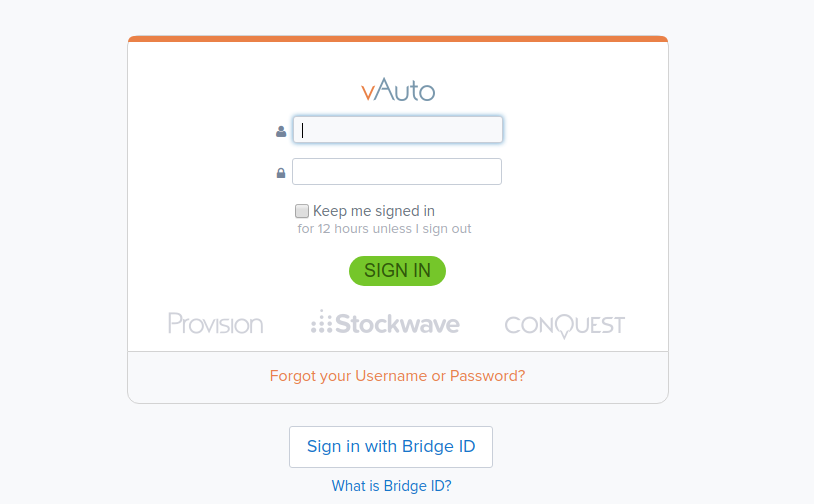
Task: Focus the password input field
Action: (397, 172)
